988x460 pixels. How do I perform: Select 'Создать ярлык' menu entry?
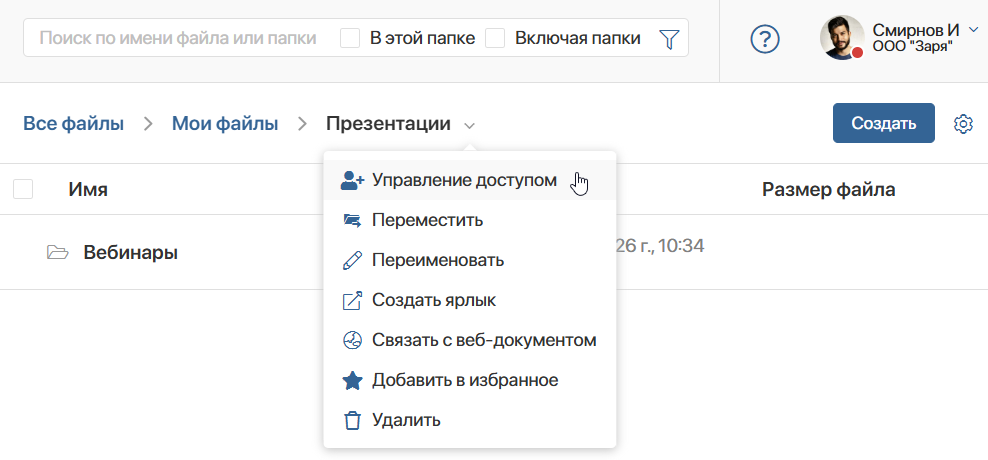click(469, 300)
